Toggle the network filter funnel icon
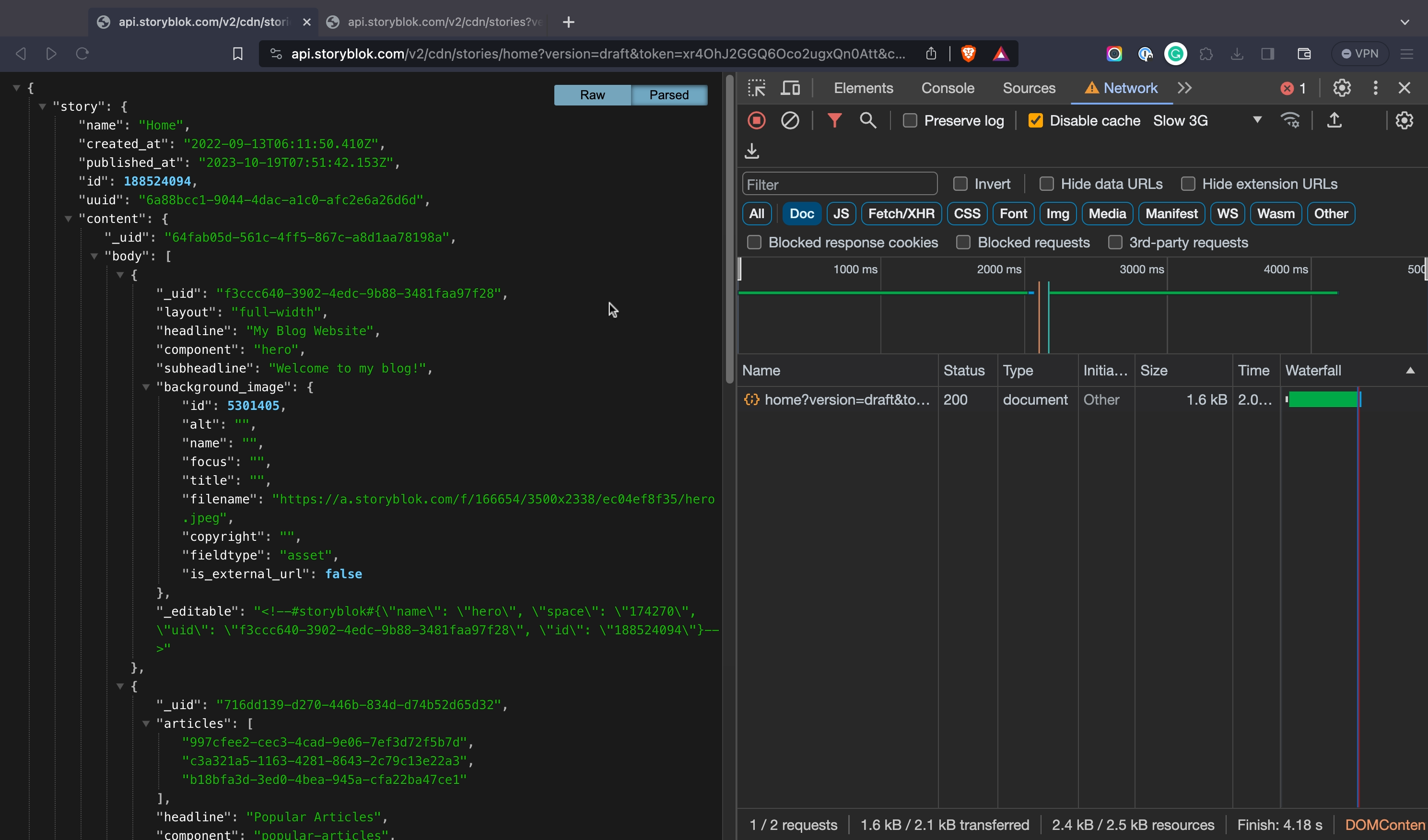Viewport: 1428px width, 840px height. click(834, 121)
